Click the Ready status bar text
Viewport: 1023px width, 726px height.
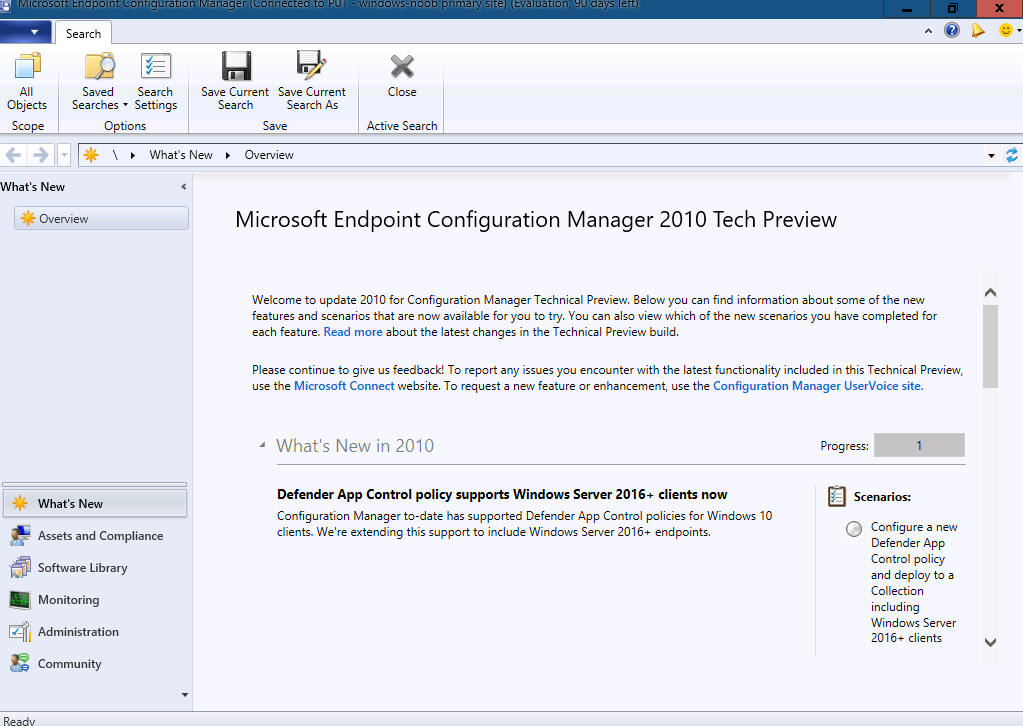pos(19,721)
